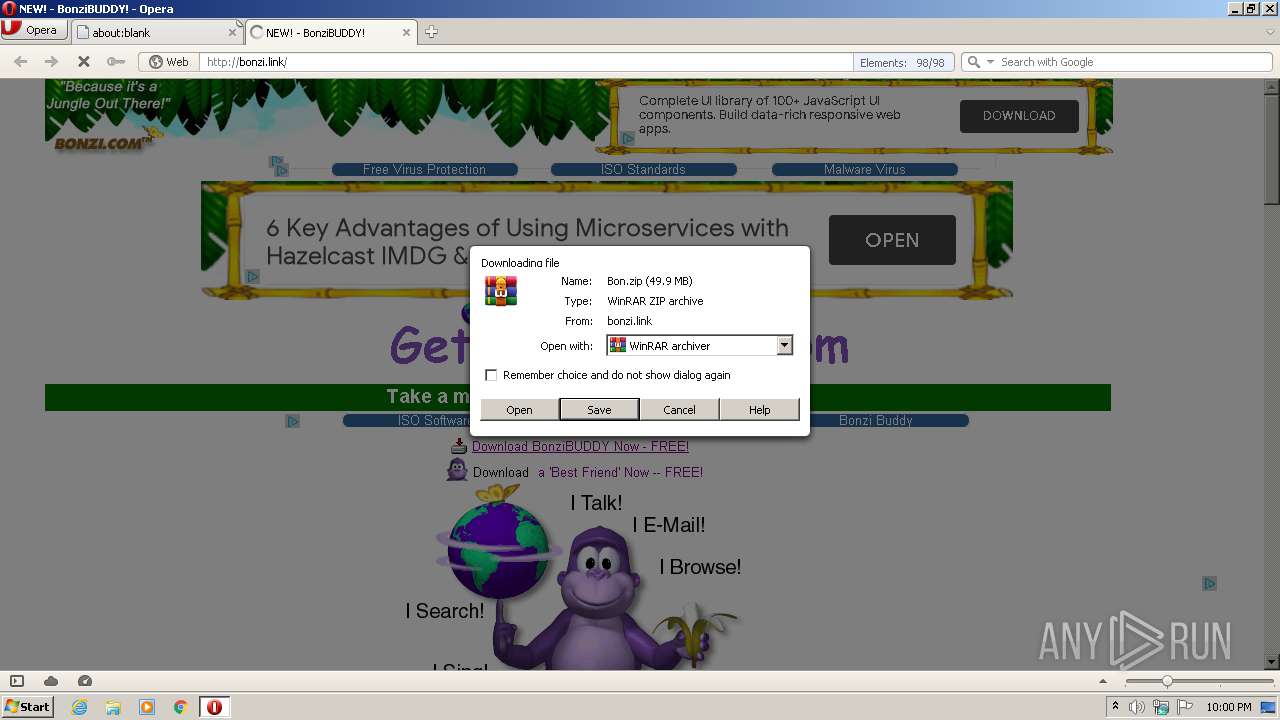Screen dimensions: 1280x720
Task: Click "a 'Best Friend' Now -- FREE!" link
Action: tap(620, 472)
